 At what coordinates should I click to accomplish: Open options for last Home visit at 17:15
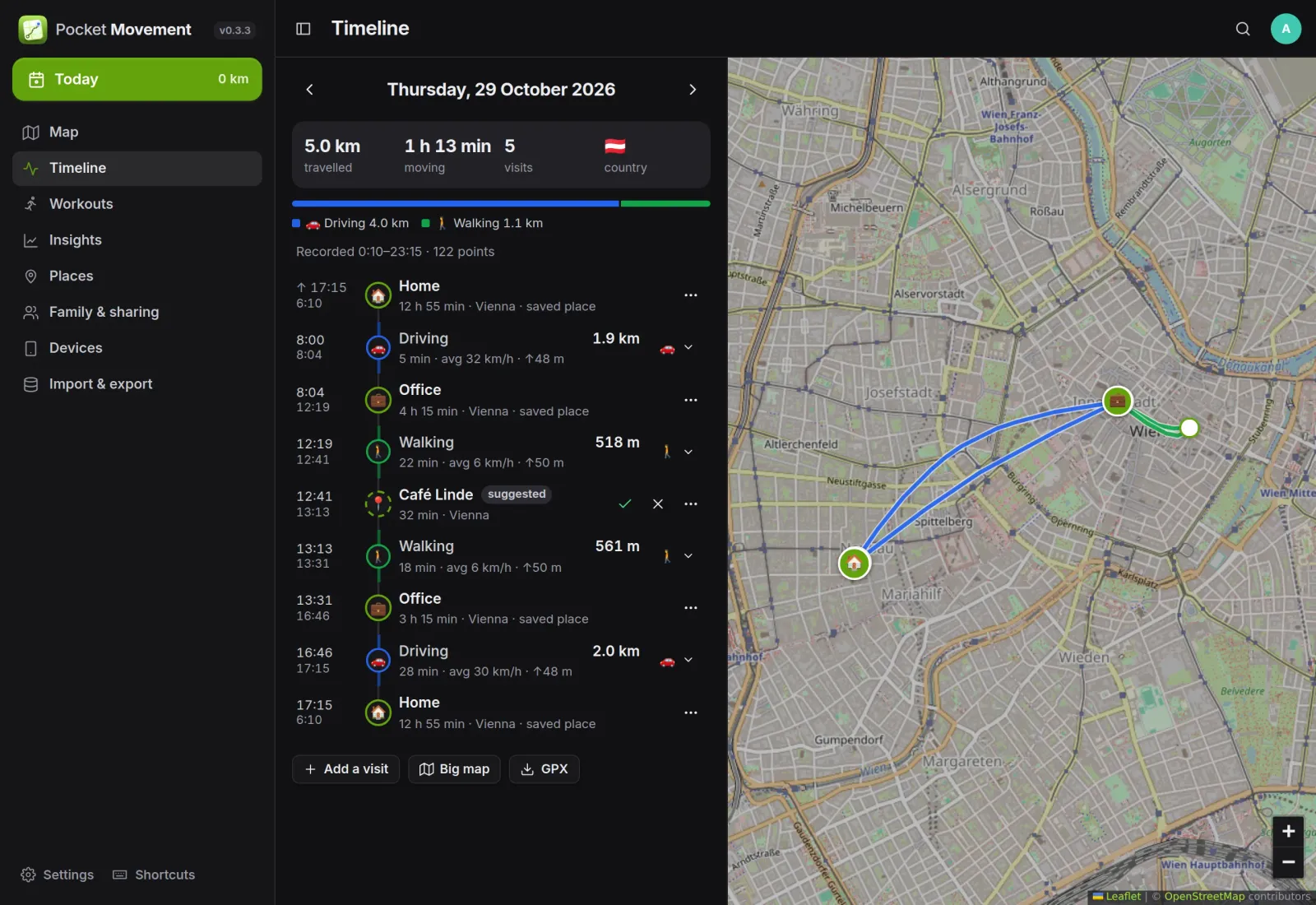coord(691,712)
